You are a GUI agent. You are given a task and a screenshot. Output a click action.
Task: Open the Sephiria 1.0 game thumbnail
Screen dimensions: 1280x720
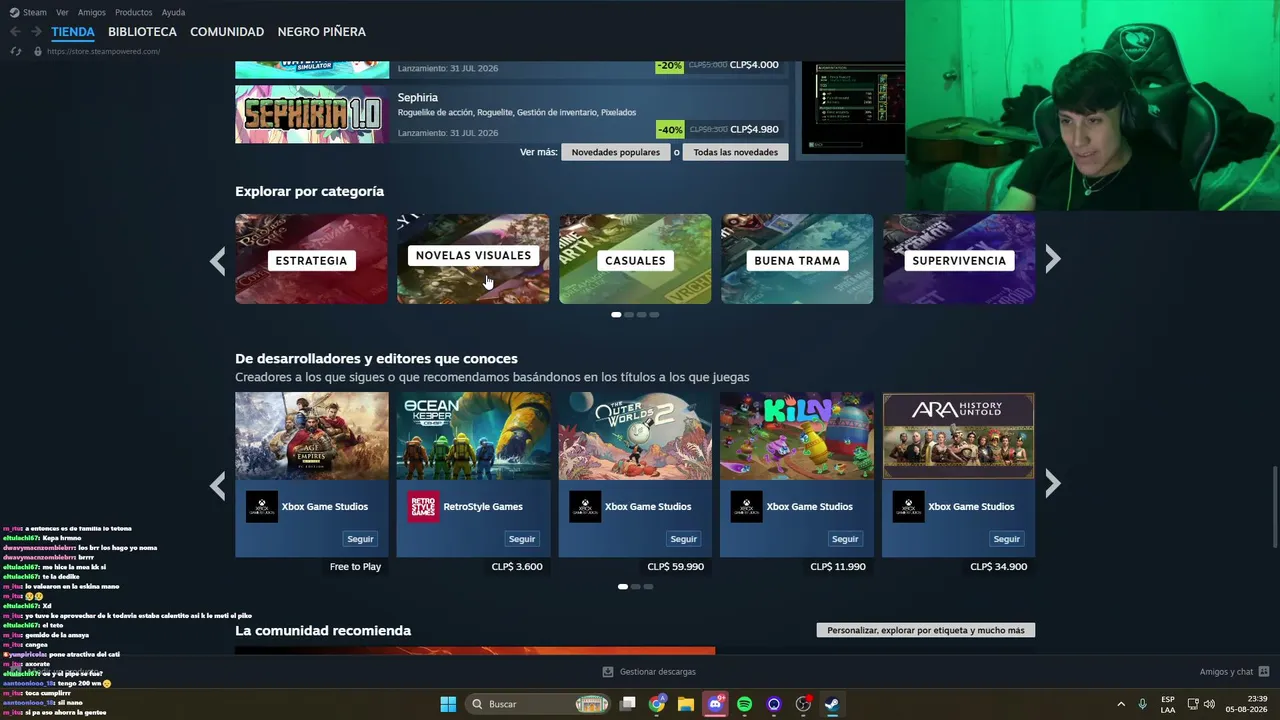[312, 114]
